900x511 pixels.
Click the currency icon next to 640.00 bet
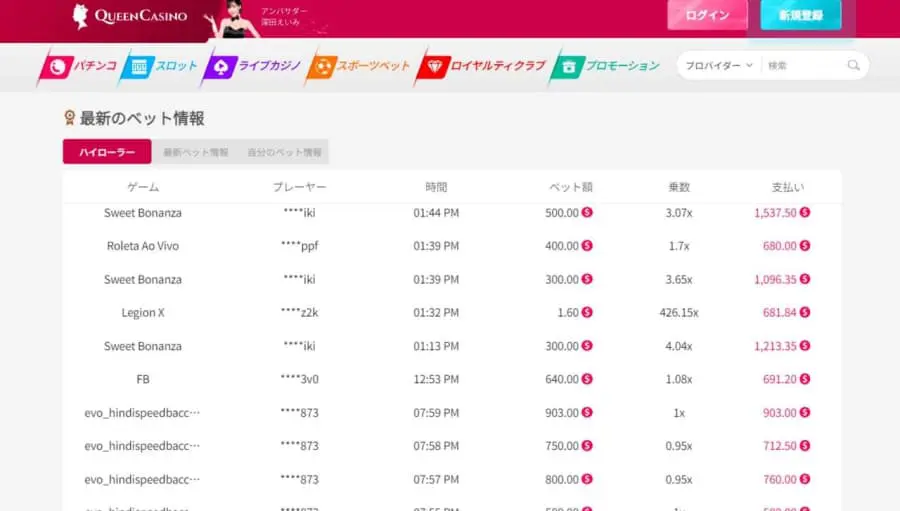click(587, 379)
